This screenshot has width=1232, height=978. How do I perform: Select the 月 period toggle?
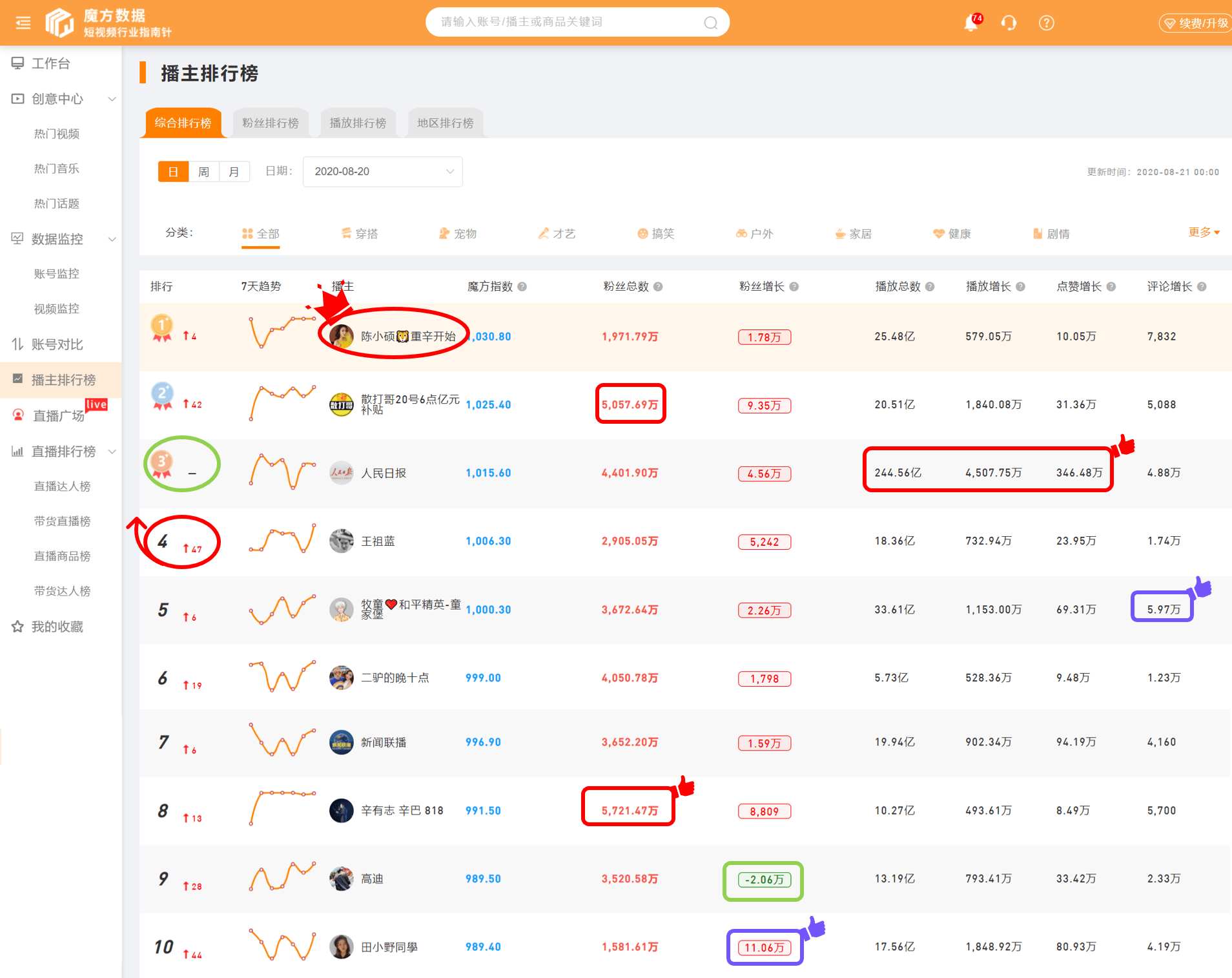point(234,172)
